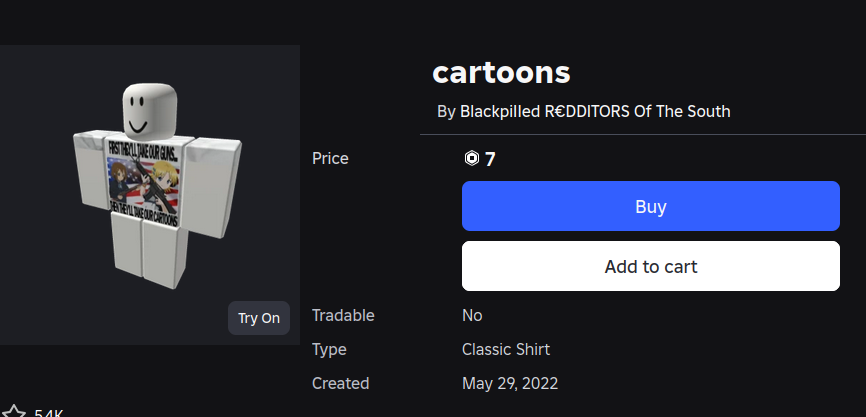
Task: Select the Tradable label
Action: click(343, 316)
